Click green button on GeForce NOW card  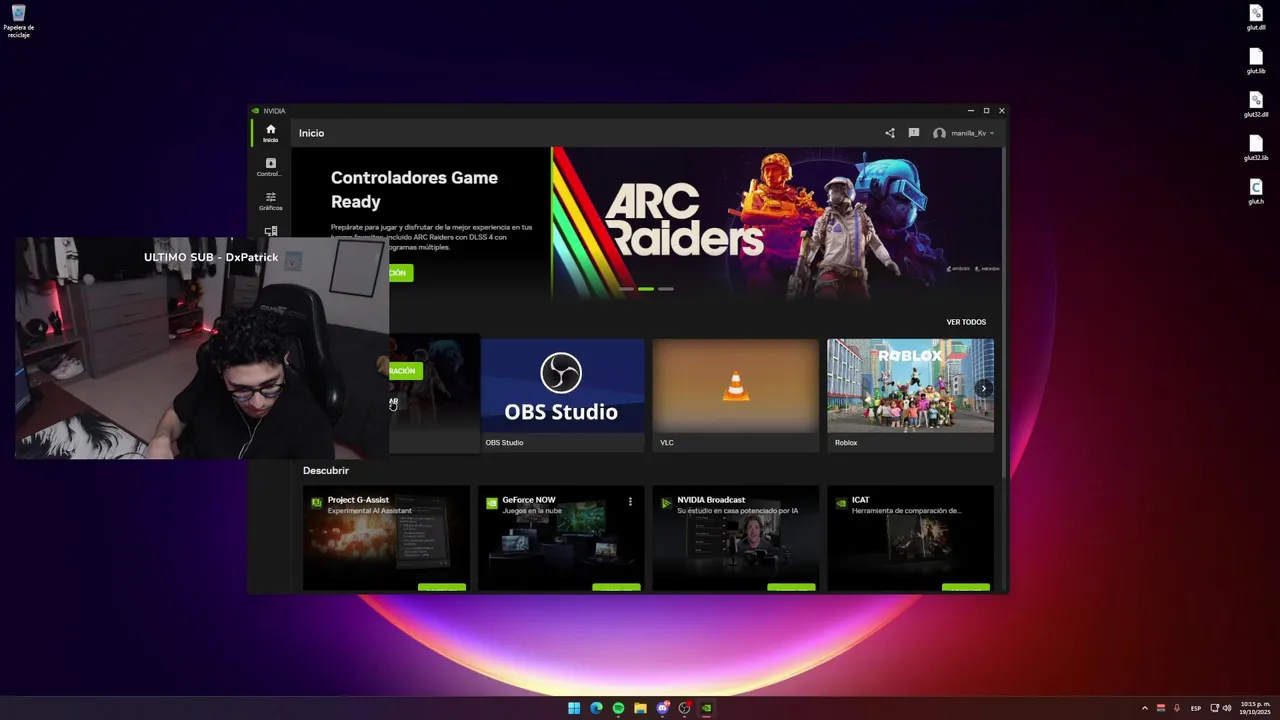(616, 588)
